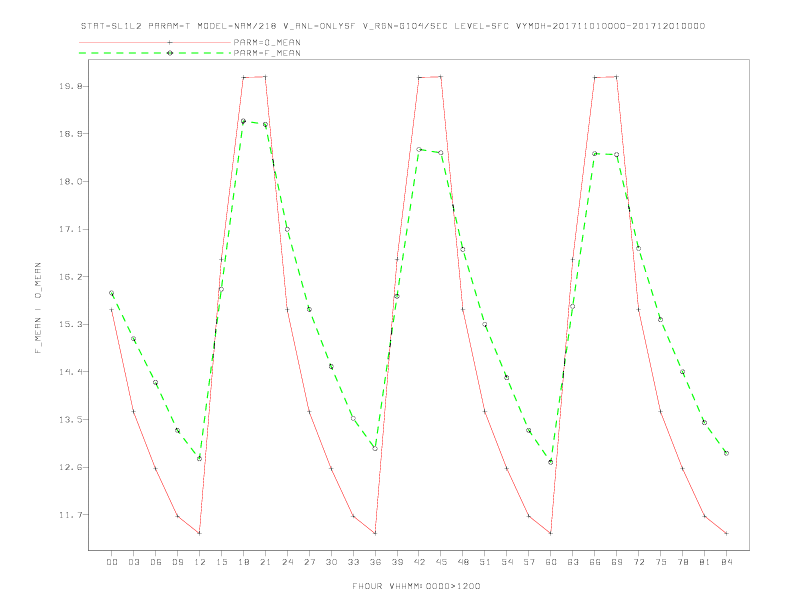Viewport: 792px width, 612px height.
Task: Click the 45 forecast hour tick label
Action: (x=441, y=562)
